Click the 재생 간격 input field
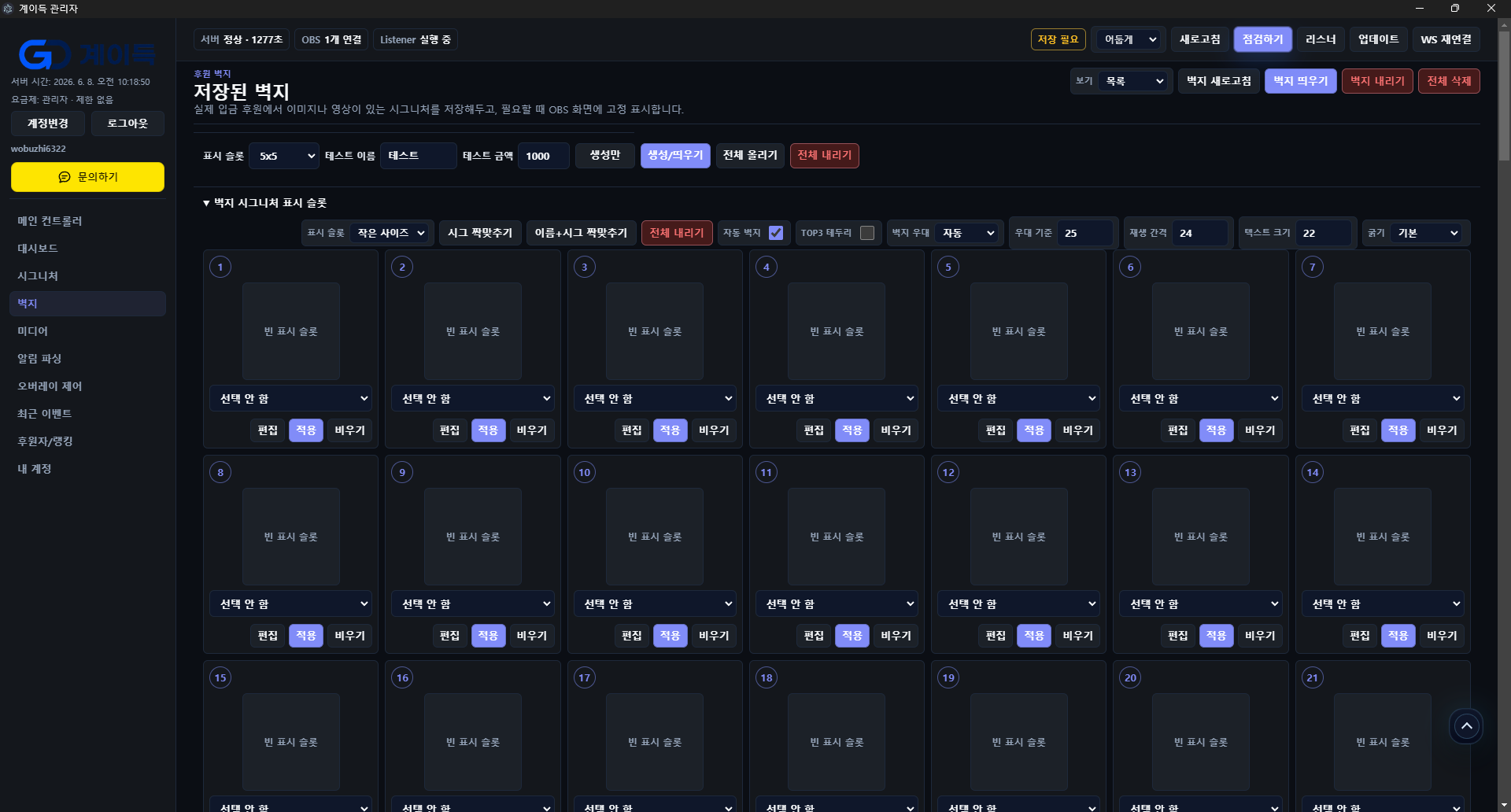Screen dimensions: 1511x812 [x=1199, y=233]
